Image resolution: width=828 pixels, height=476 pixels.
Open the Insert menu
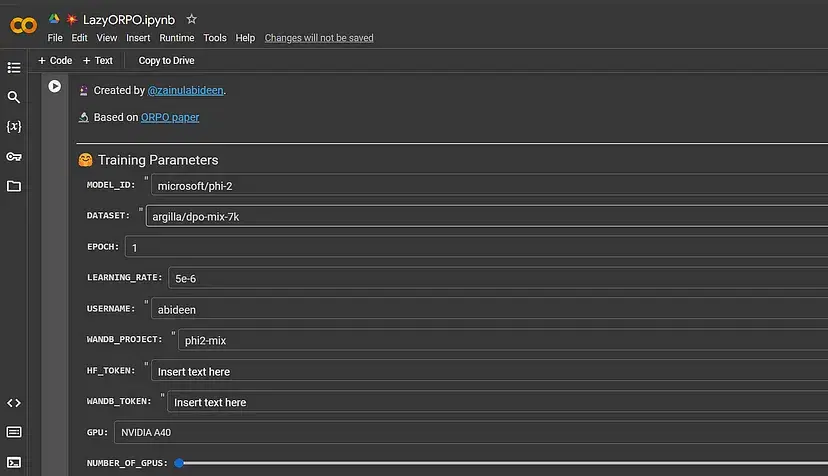pyautogui.click(x=138, y=38)
